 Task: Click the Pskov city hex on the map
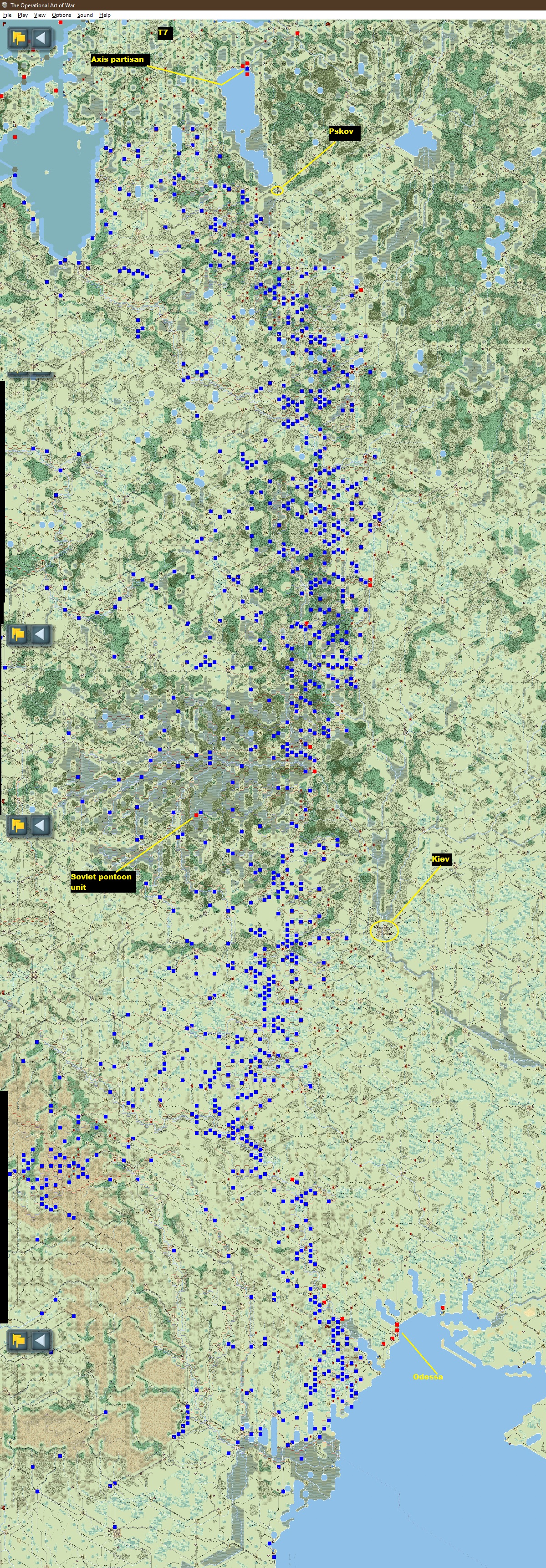coord(277,190)
